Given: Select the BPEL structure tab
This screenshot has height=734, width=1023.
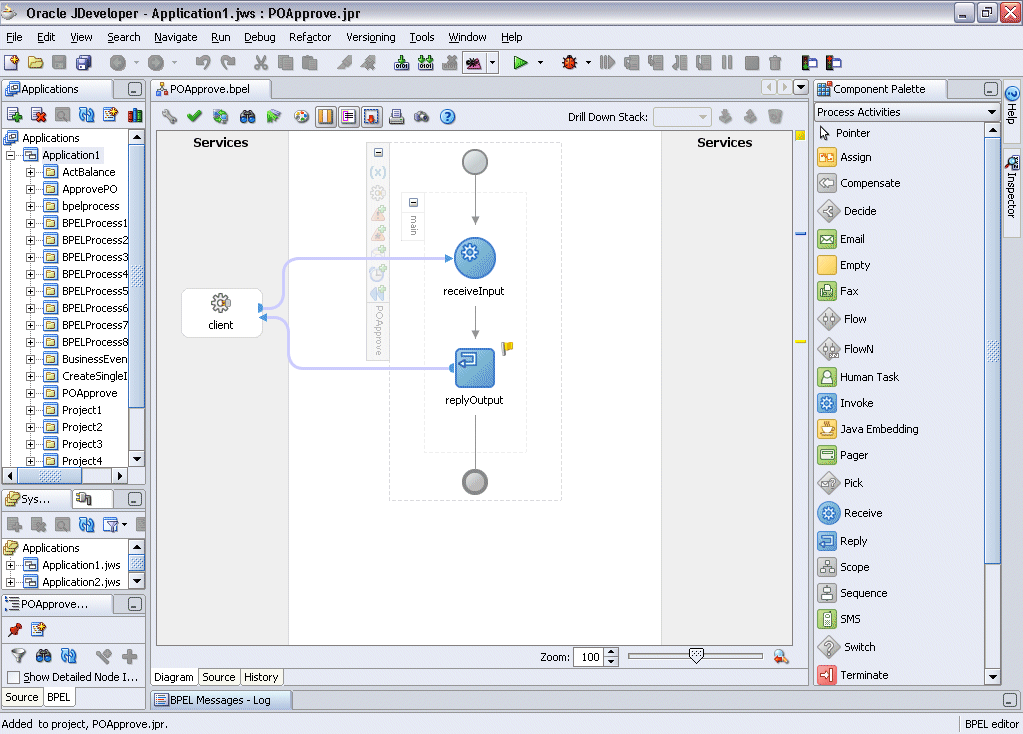Looking at the screenshot, I should click(x=59, y=697).
